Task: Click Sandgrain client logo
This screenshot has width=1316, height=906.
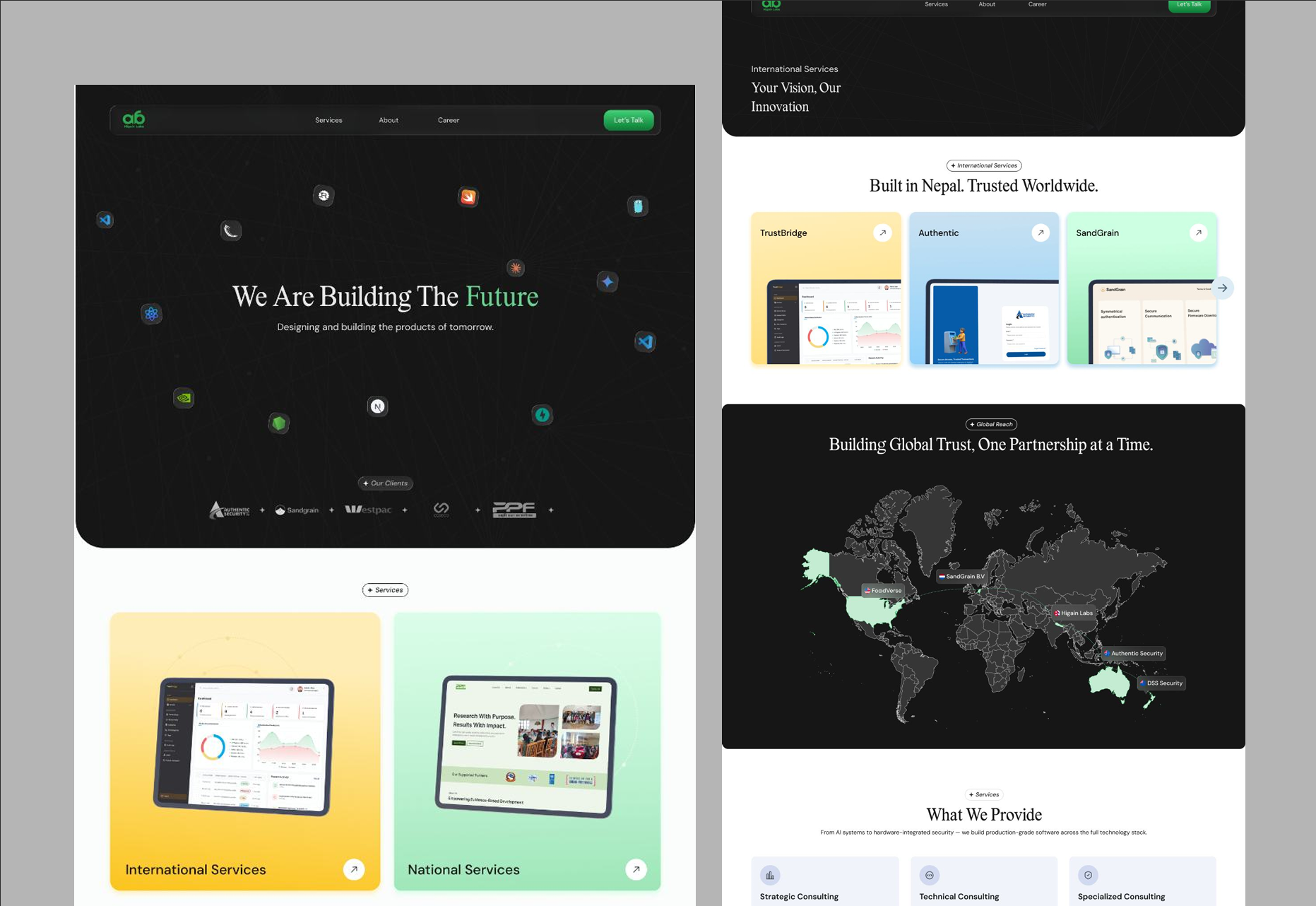Action: click(297, 510)
